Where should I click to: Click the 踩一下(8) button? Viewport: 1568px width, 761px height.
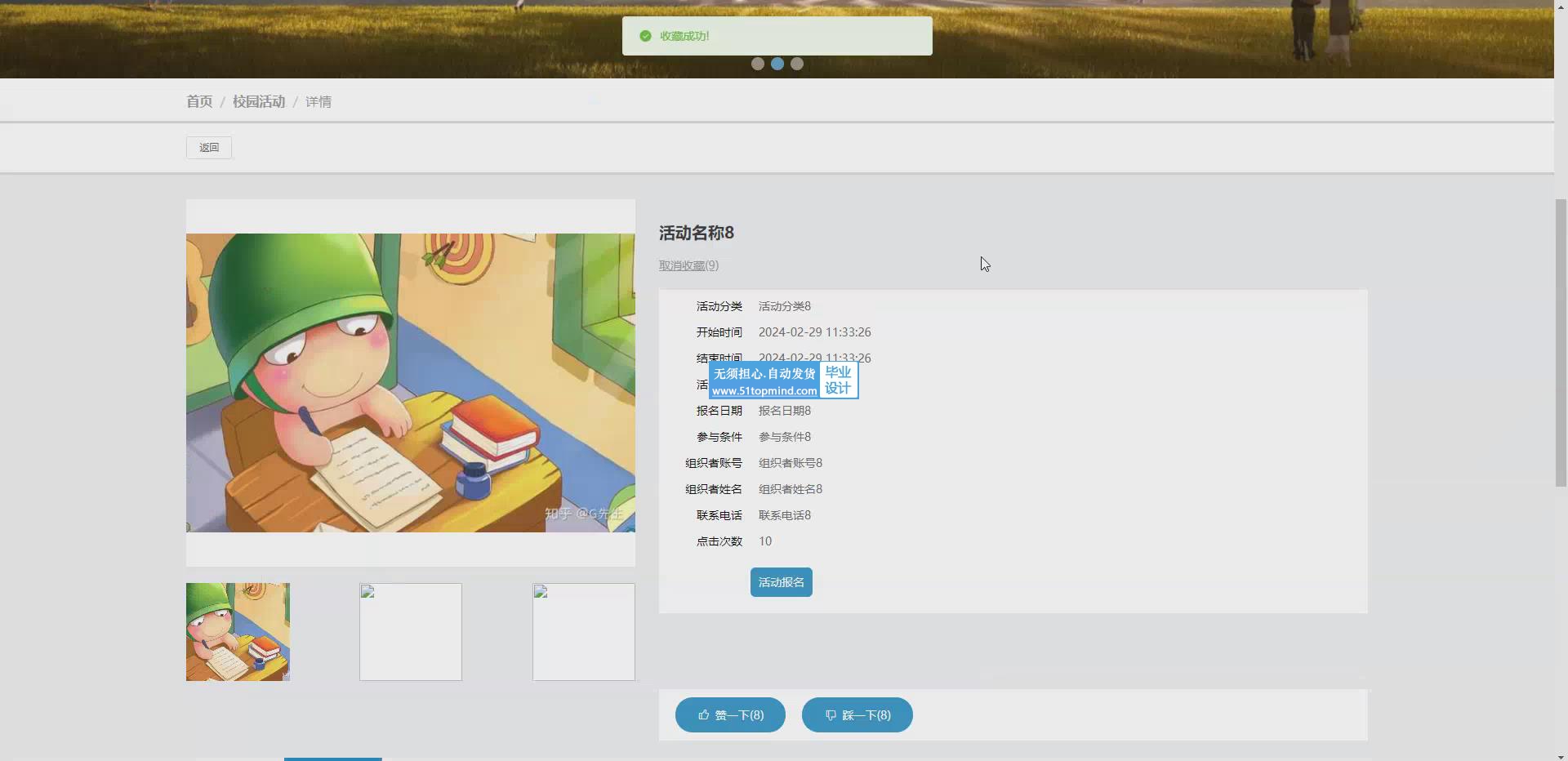(857, 715)
